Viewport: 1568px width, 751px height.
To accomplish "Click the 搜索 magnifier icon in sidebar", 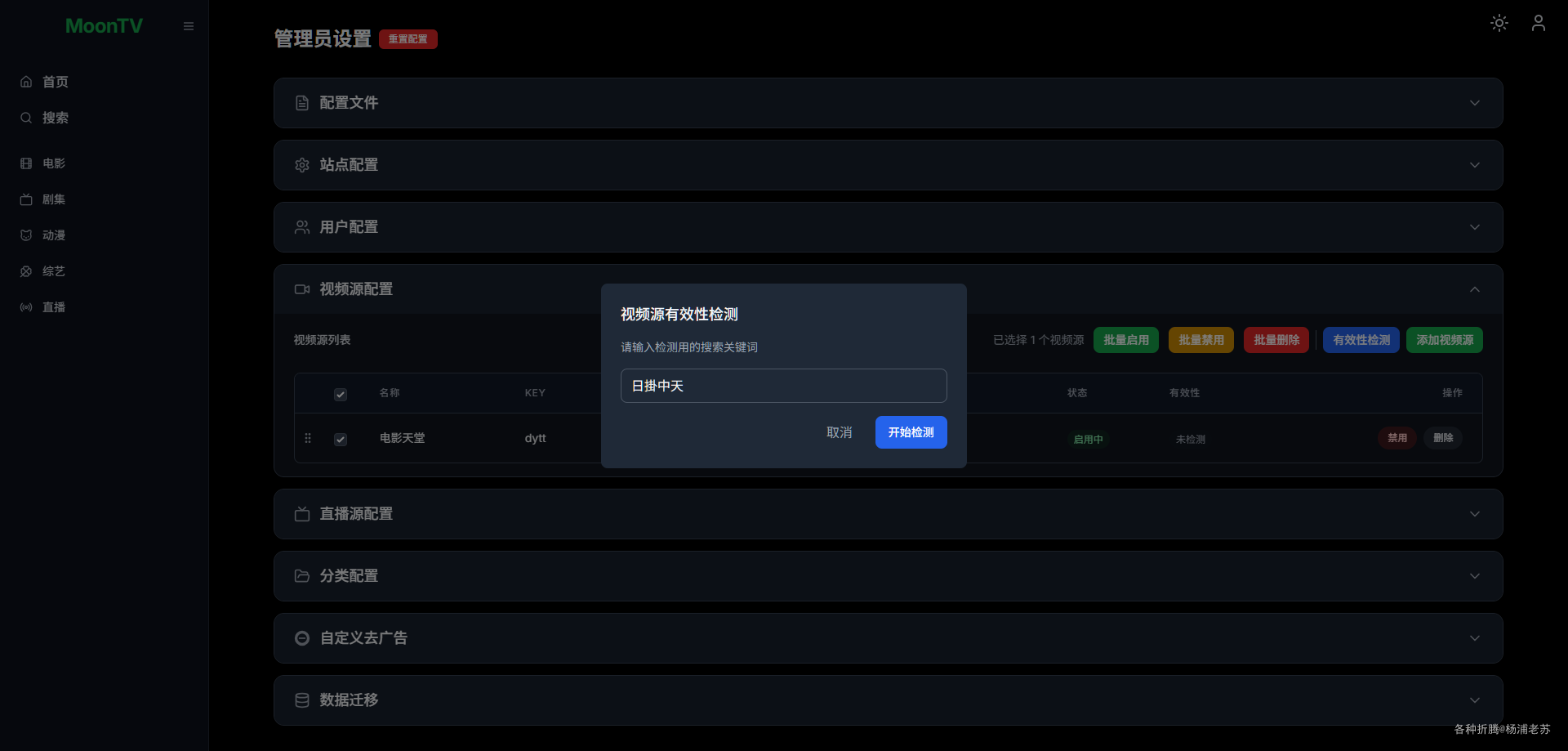I will [x=26, y=117].
